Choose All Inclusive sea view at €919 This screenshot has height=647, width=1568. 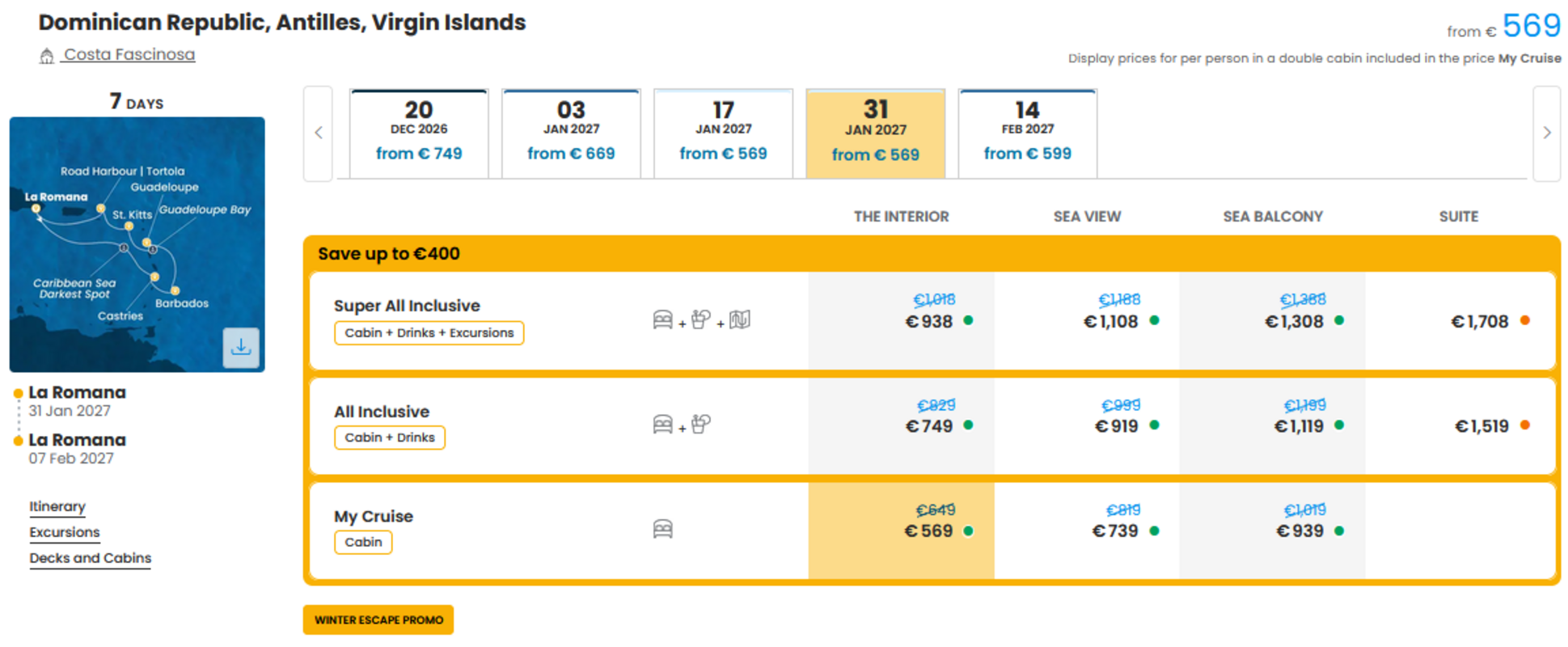[x=1087, y=425]
